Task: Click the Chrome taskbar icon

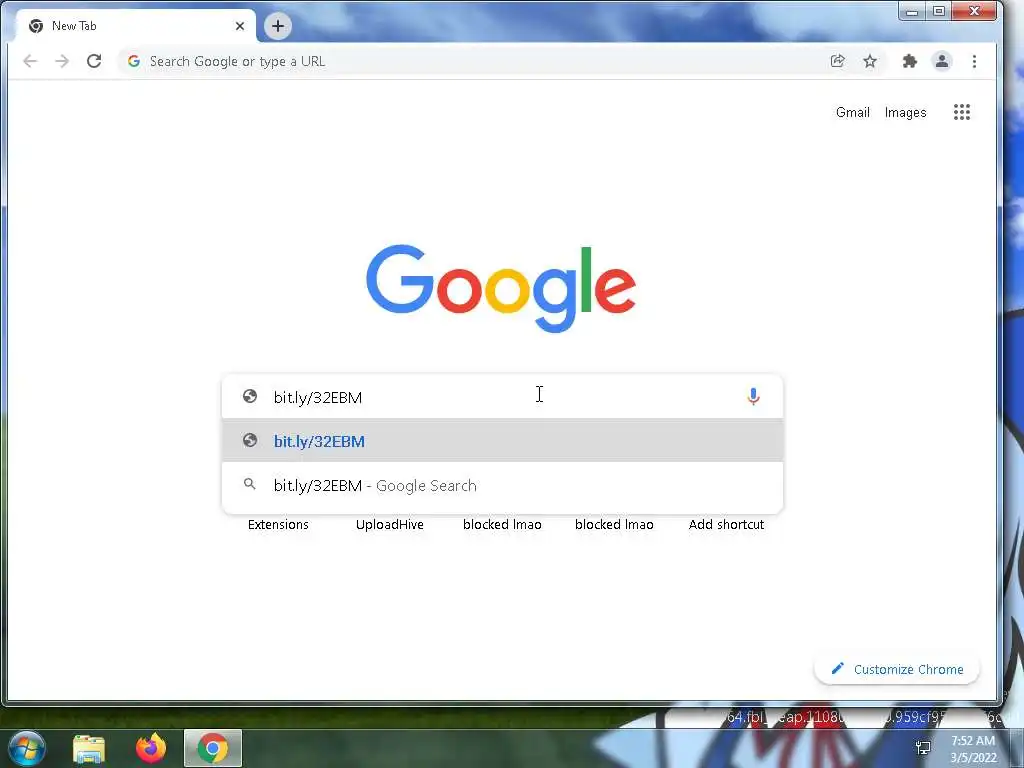Action: pyautogui.click(x=213, y=748)
